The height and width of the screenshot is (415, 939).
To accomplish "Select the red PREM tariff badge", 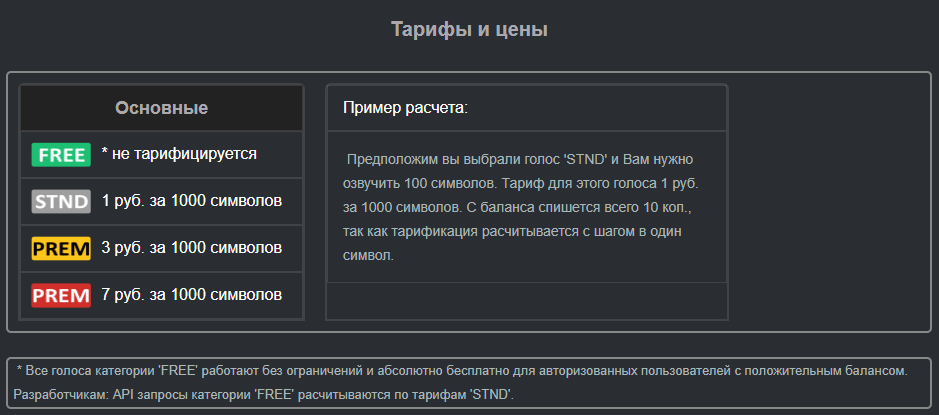I will (61, 295).
